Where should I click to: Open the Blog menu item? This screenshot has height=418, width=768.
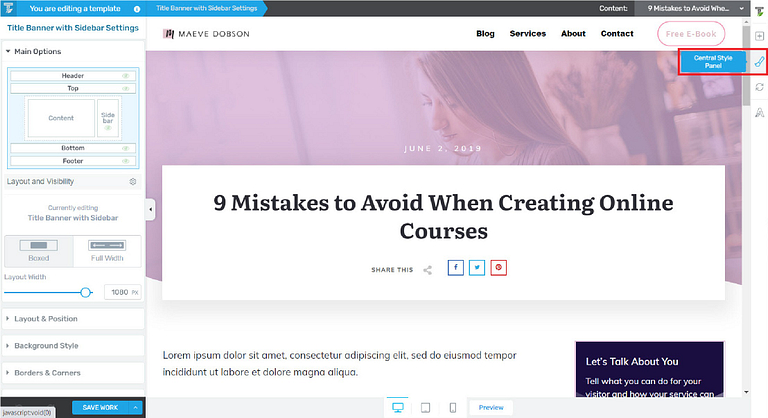click(x=485, y=34)
